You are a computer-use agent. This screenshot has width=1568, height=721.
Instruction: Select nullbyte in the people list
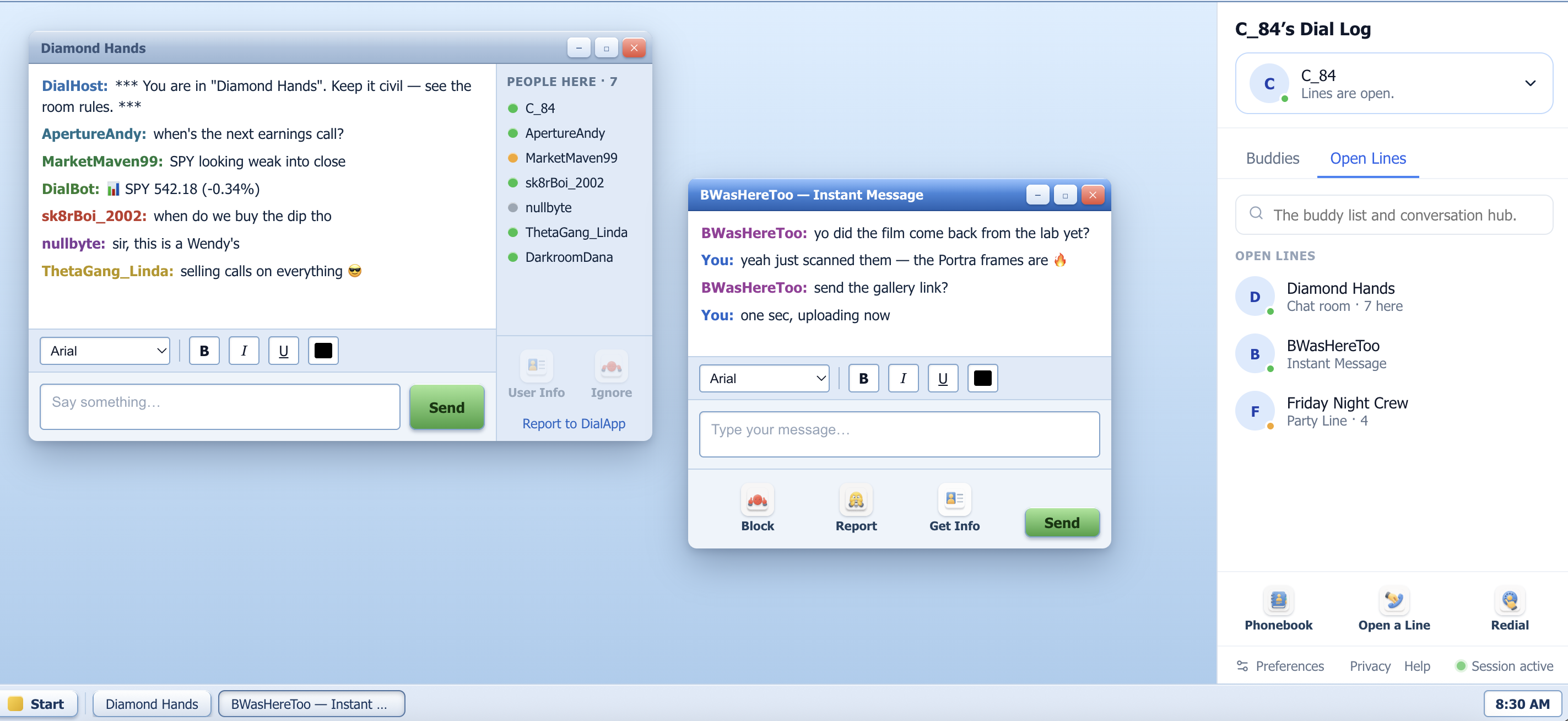coord(548,208)
